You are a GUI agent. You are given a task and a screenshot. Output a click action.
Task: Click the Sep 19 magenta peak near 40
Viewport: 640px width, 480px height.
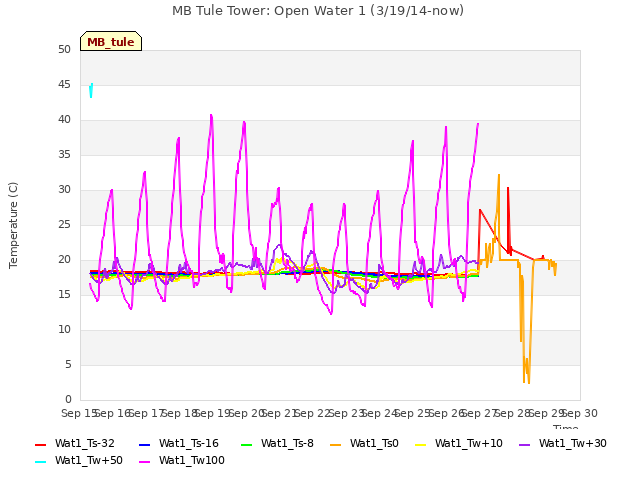[211, 116]
